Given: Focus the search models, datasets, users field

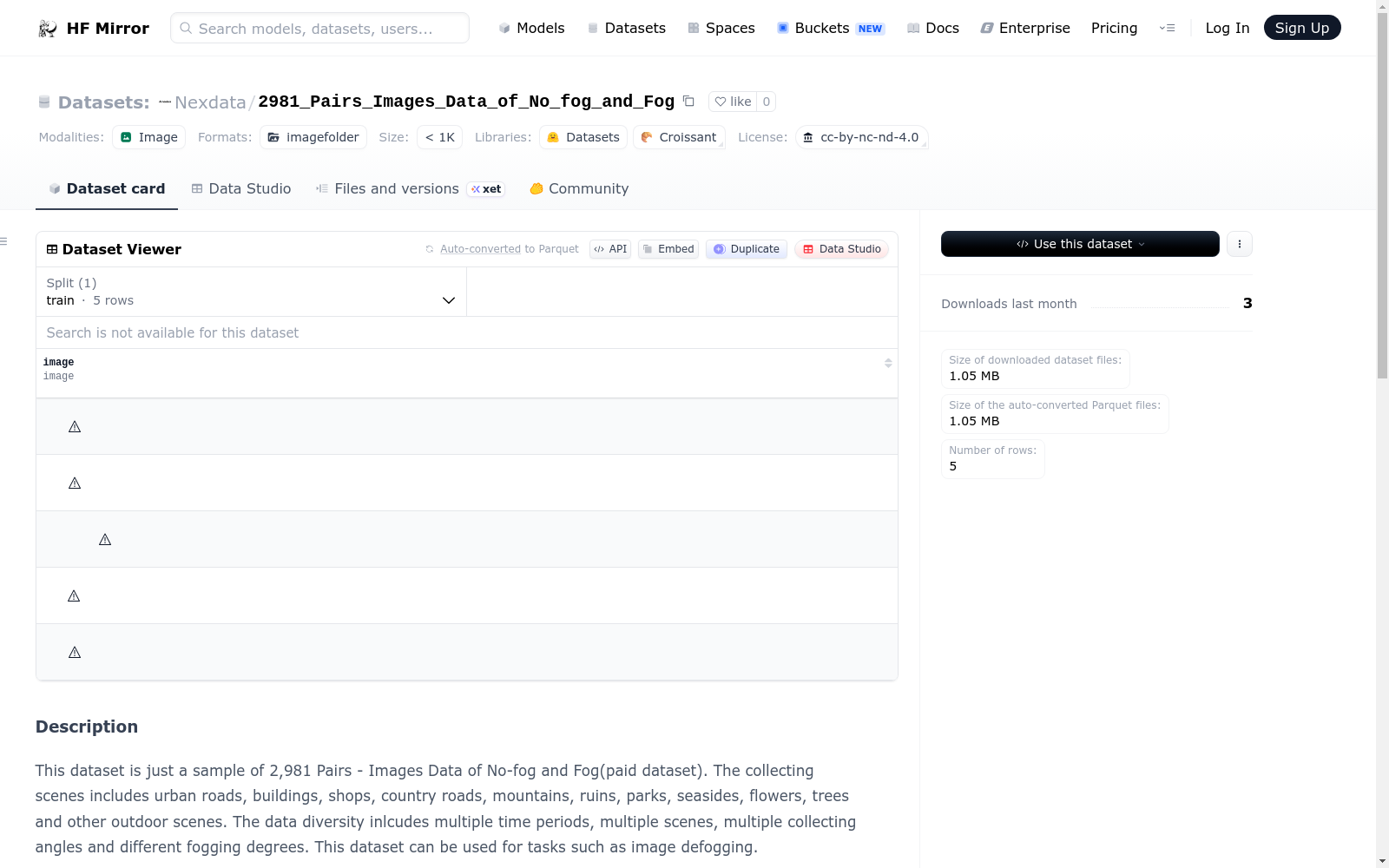Looking at the screenshot, I should pyautogui.click(x=319, y=28).
